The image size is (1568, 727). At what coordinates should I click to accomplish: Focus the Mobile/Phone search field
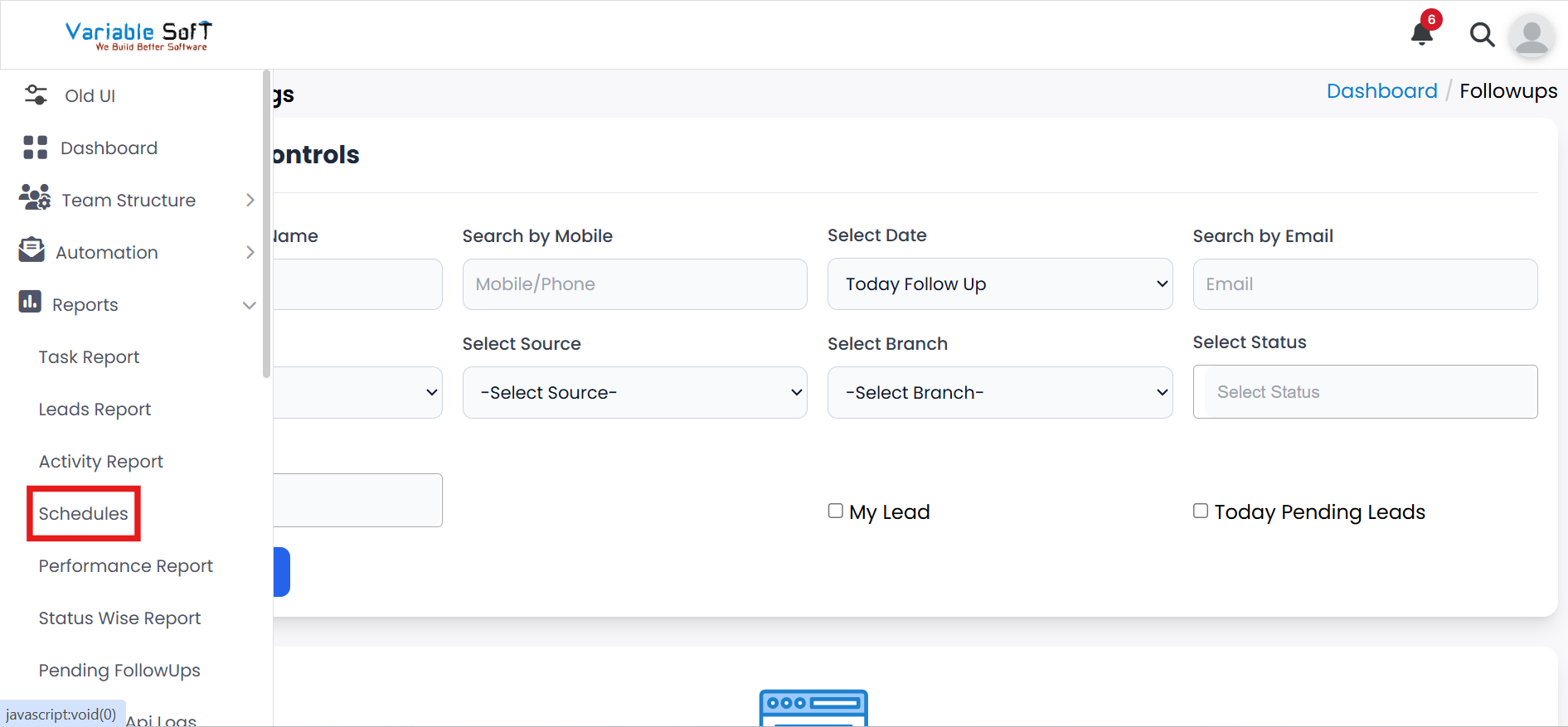(x=634, y=284)
